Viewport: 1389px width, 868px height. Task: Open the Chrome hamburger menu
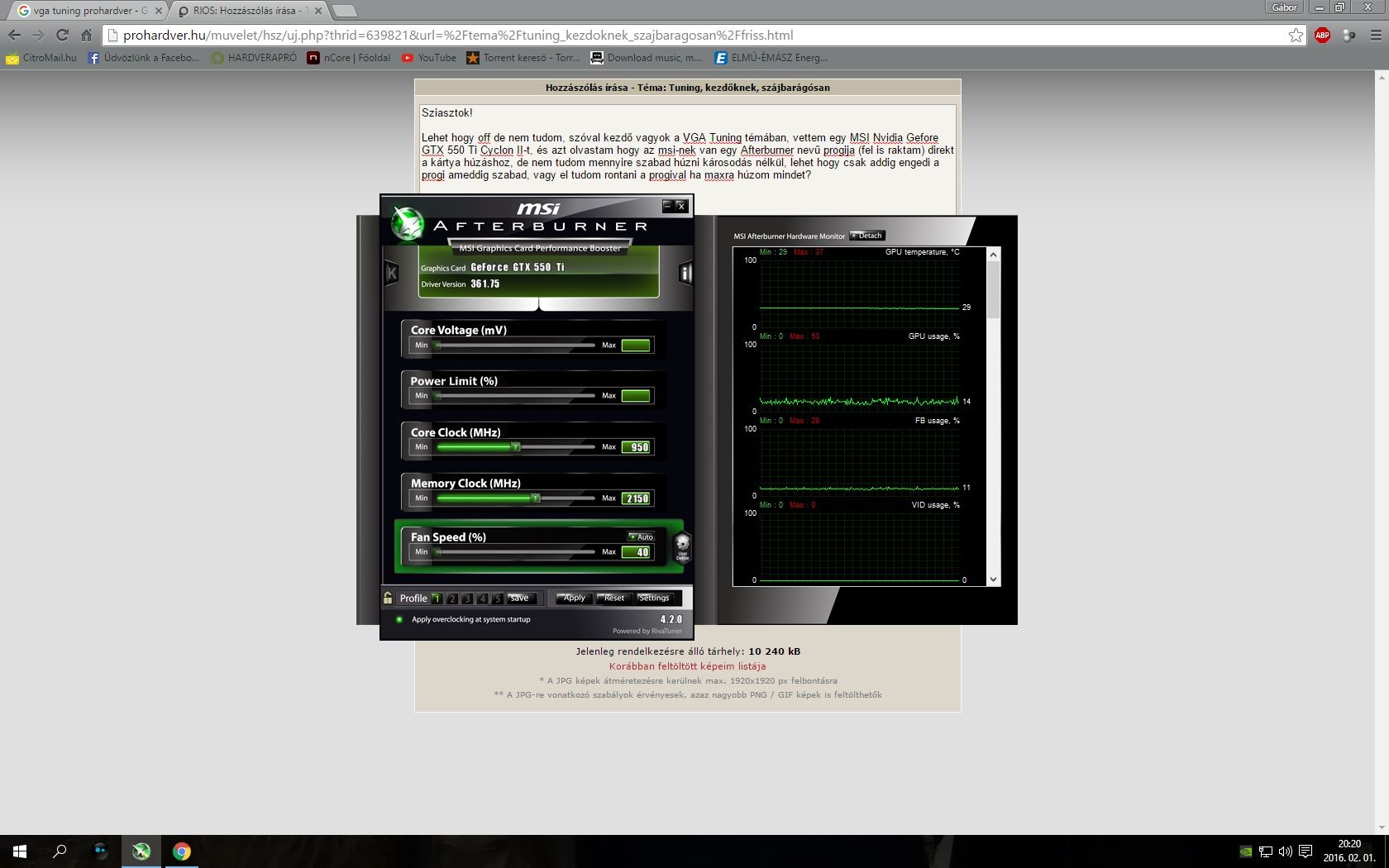[1376, 35]
